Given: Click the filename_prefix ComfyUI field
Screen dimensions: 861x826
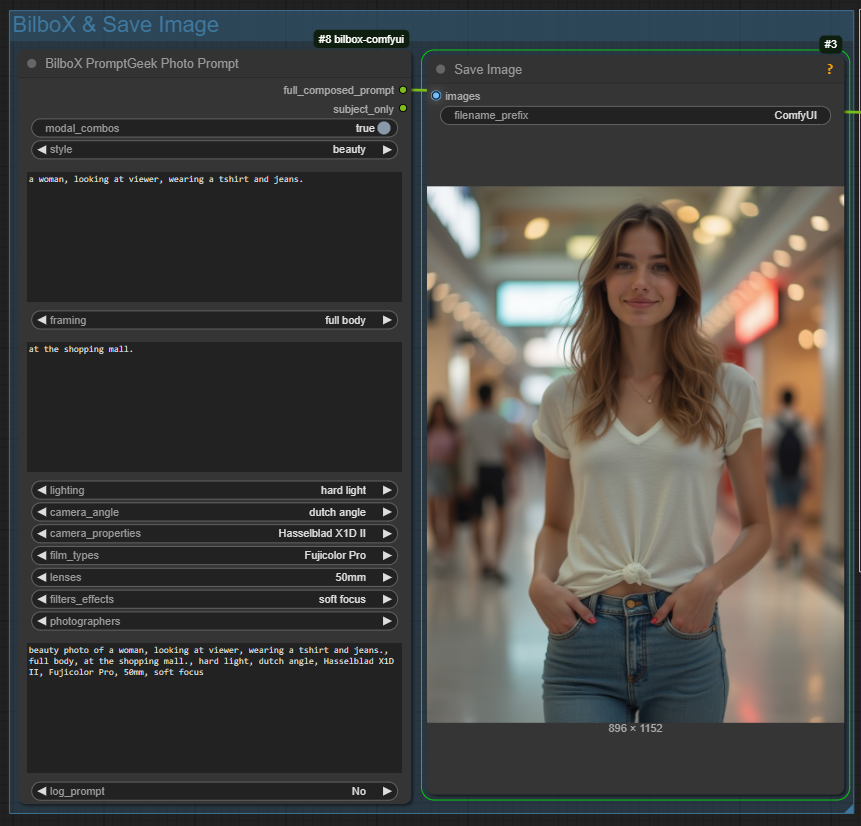Looking at the screenshot, I should [635, 116].
